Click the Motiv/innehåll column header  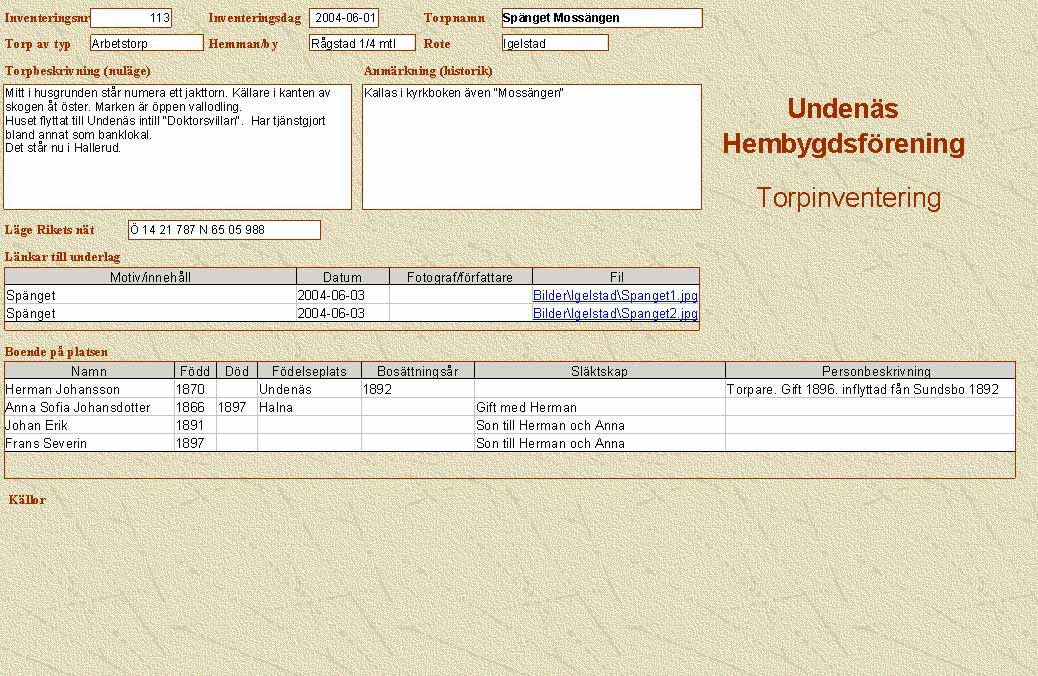click(151, 277)
